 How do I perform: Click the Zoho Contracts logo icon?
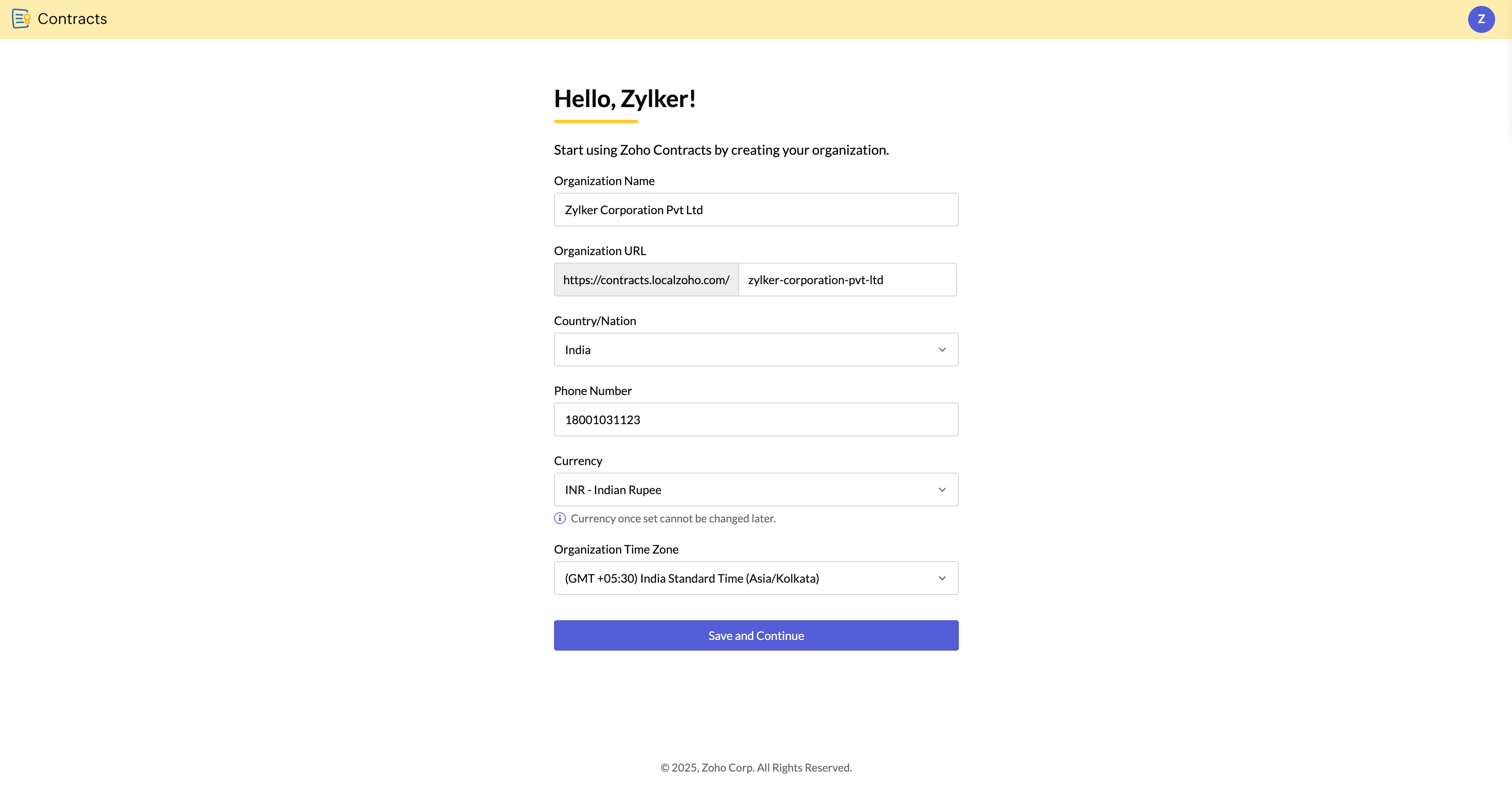[21, 19]
